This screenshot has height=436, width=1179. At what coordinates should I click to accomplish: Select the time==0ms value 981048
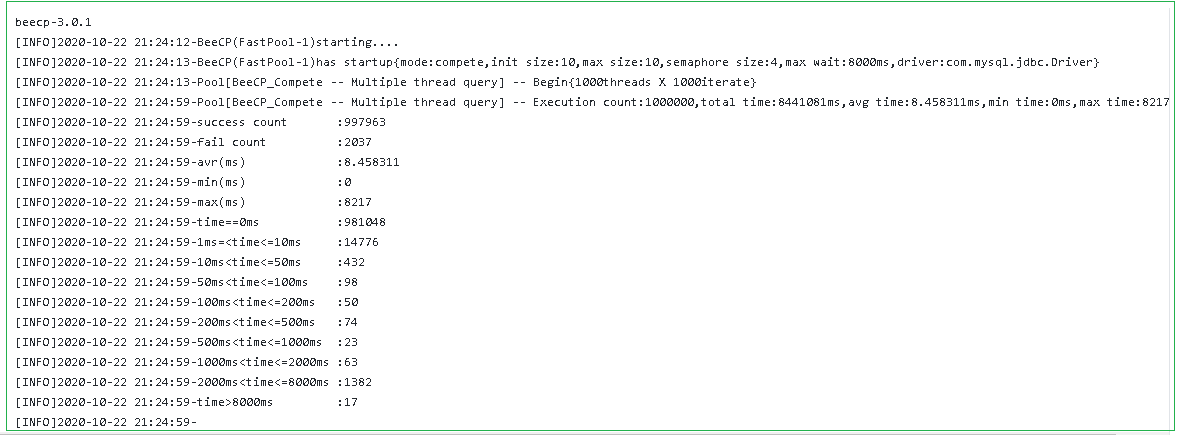click(365, 222)
